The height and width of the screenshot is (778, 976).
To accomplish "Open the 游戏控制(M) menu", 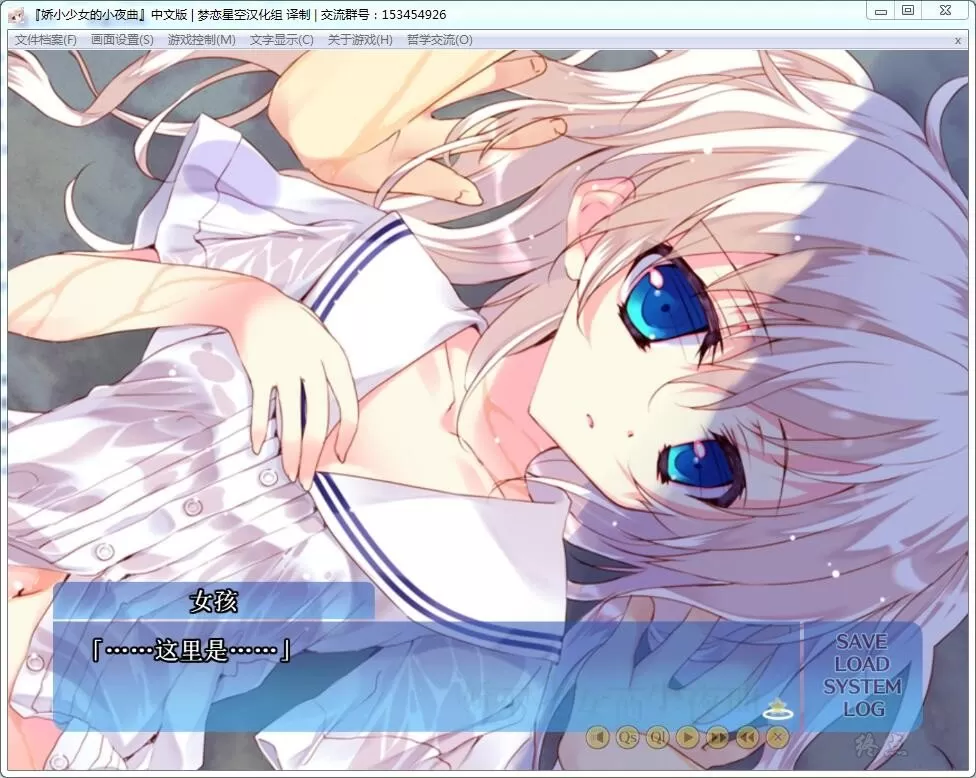I will [x=201, y=40].
